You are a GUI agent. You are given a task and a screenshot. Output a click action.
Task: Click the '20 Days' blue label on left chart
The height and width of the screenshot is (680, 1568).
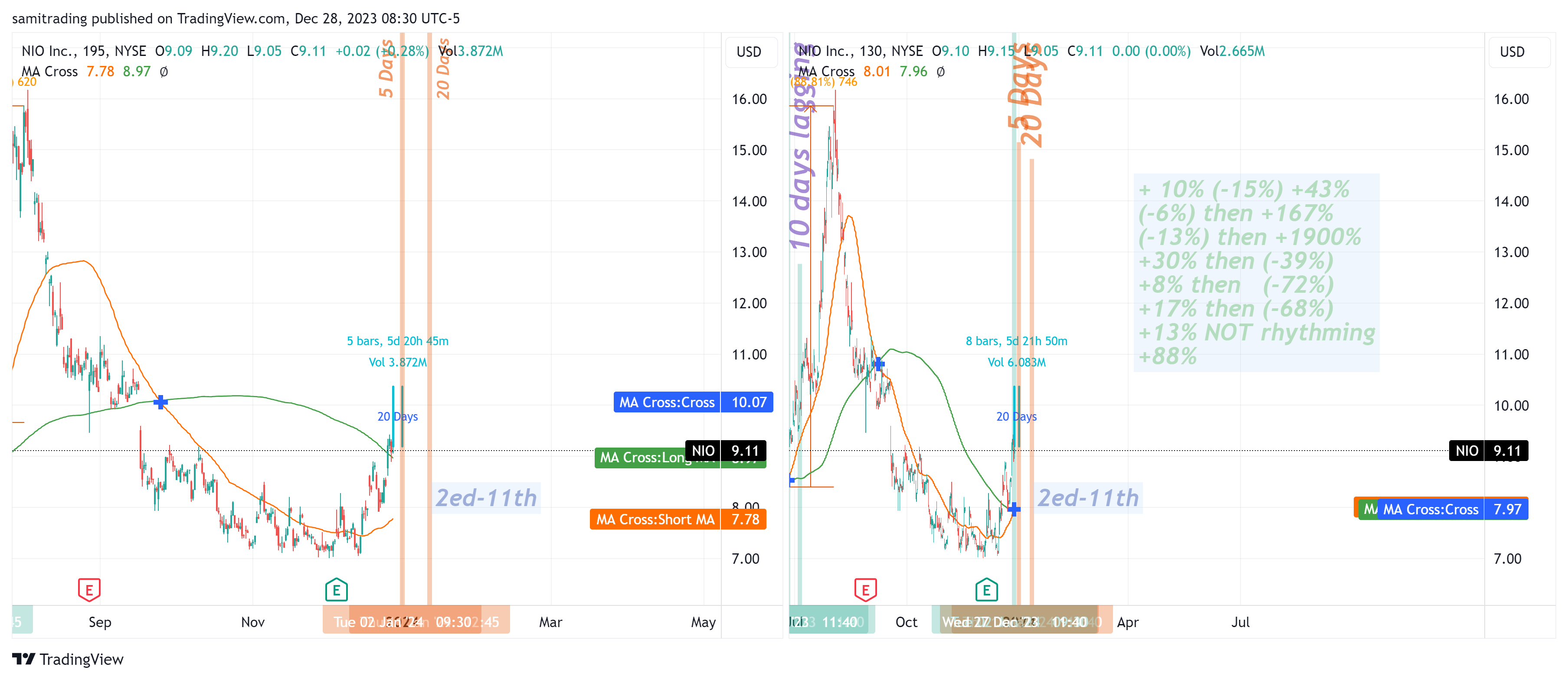pyautogui.click(x=397, y=416)
